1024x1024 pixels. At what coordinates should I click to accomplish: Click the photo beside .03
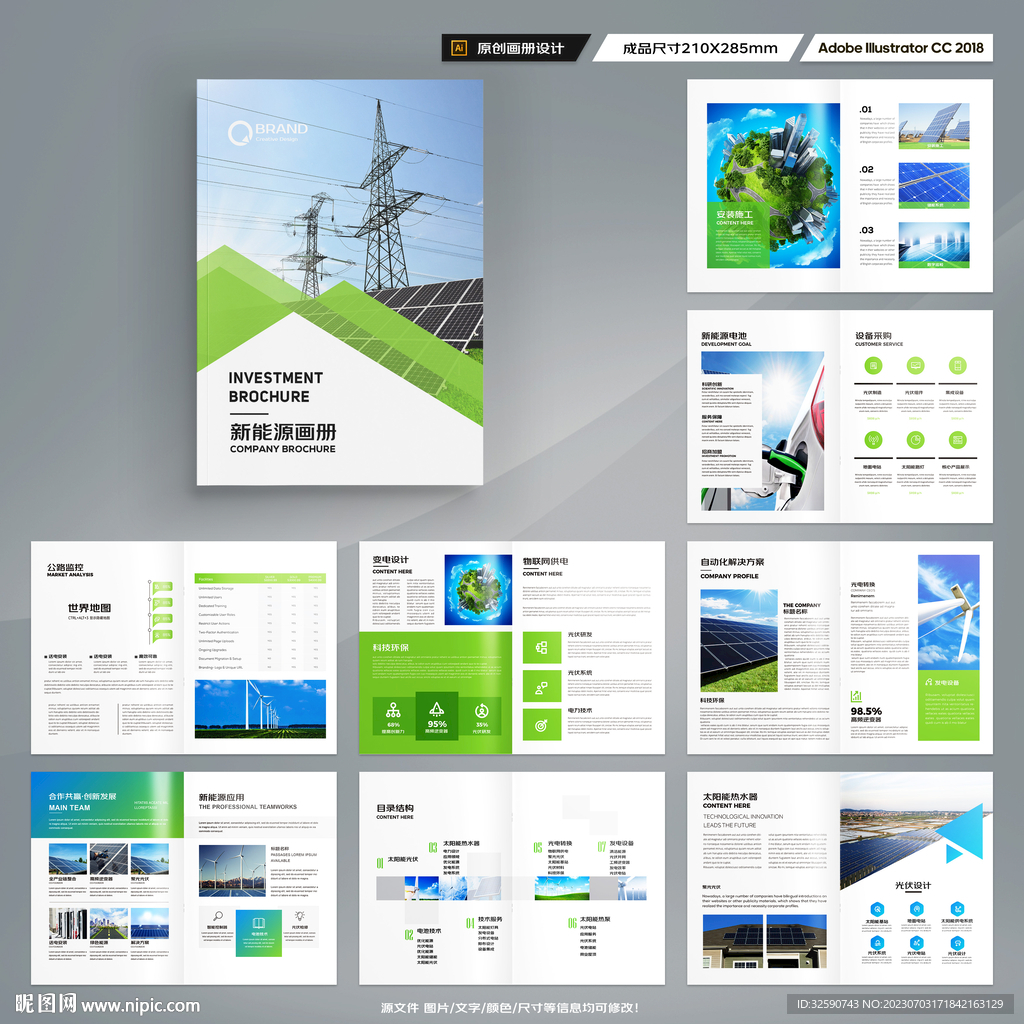coord(934,245)
